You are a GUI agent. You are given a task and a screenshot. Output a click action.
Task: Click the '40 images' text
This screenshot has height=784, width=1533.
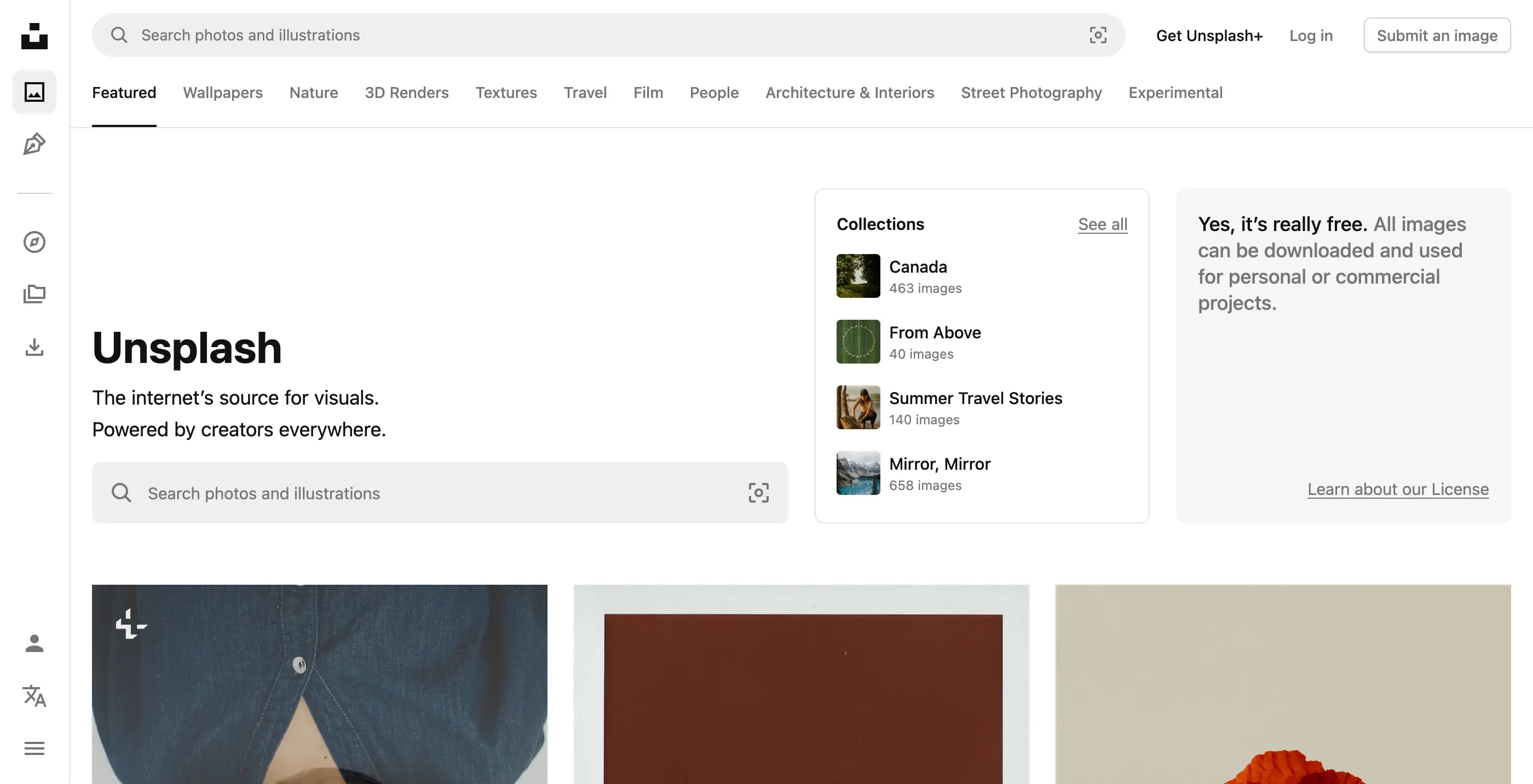tap(921, 354)
